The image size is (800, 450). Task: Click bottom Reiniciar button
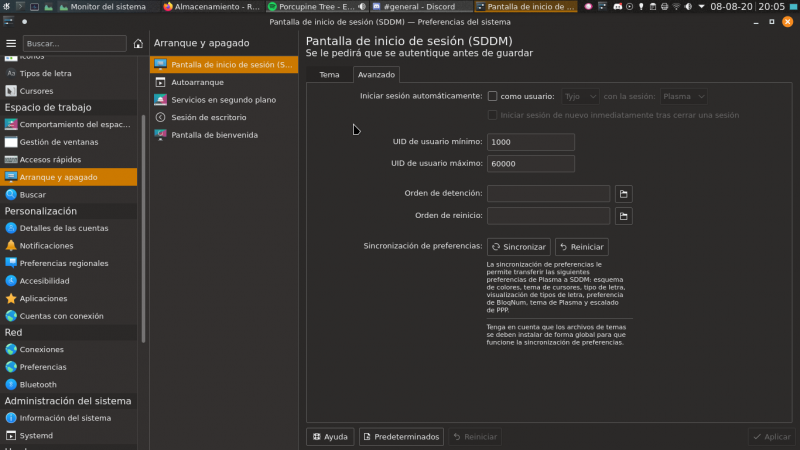pos(476,437)
